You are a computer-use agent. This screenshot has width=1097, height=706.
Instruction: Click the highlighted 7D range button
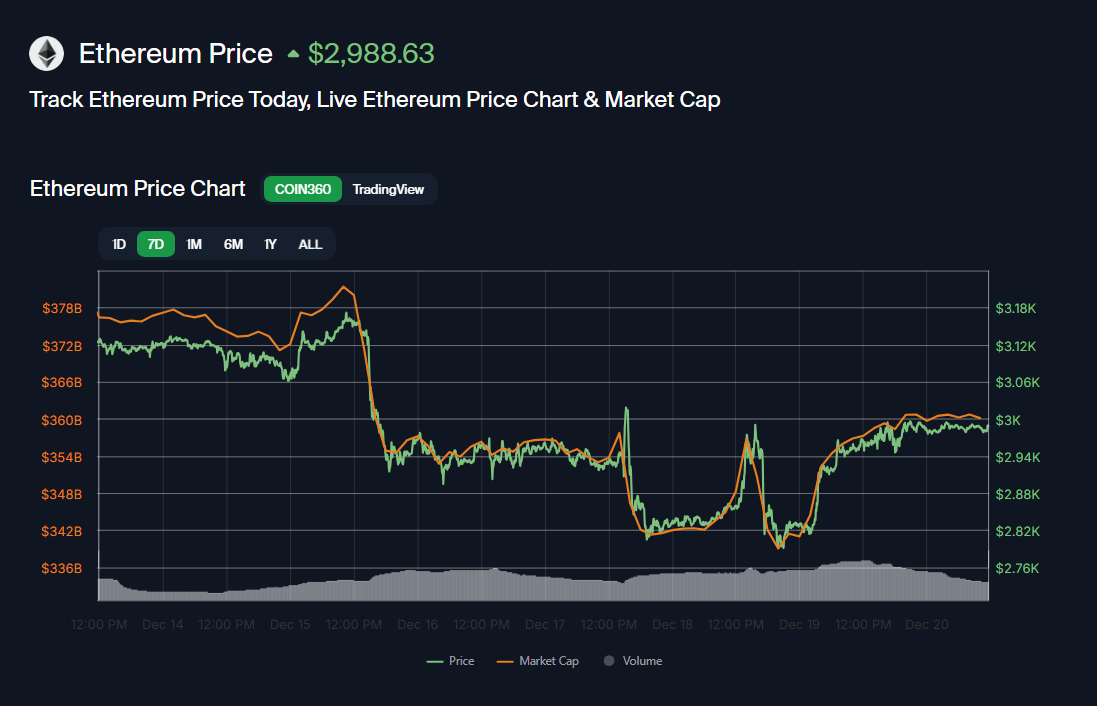(155, 243)
